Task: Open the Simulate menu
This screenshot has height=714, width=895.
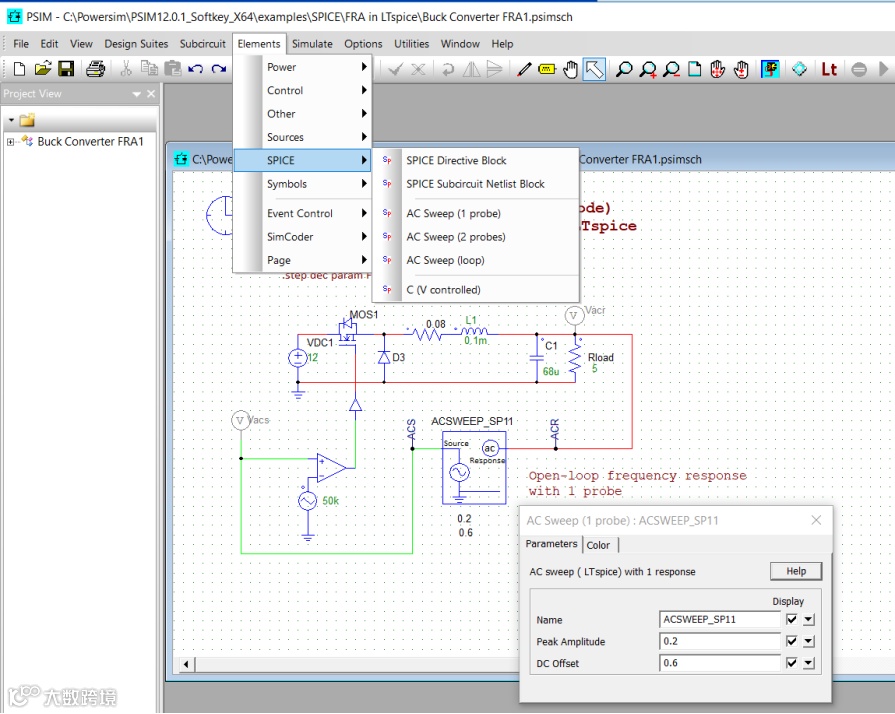Action: click(x=312, y=44)
